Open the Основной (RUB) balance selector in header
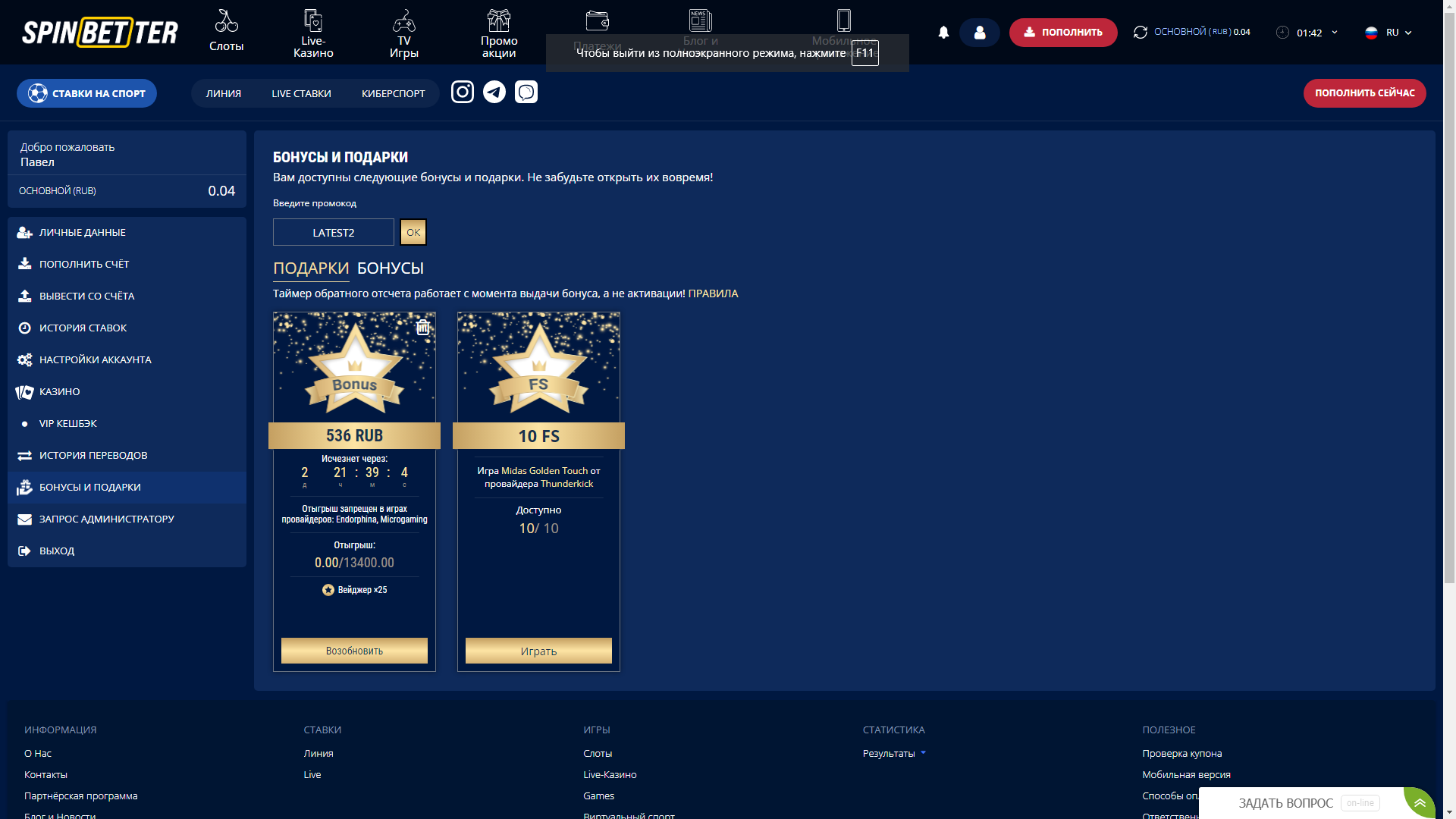Screen dimensions: 1456x819 click(1202, 32)
